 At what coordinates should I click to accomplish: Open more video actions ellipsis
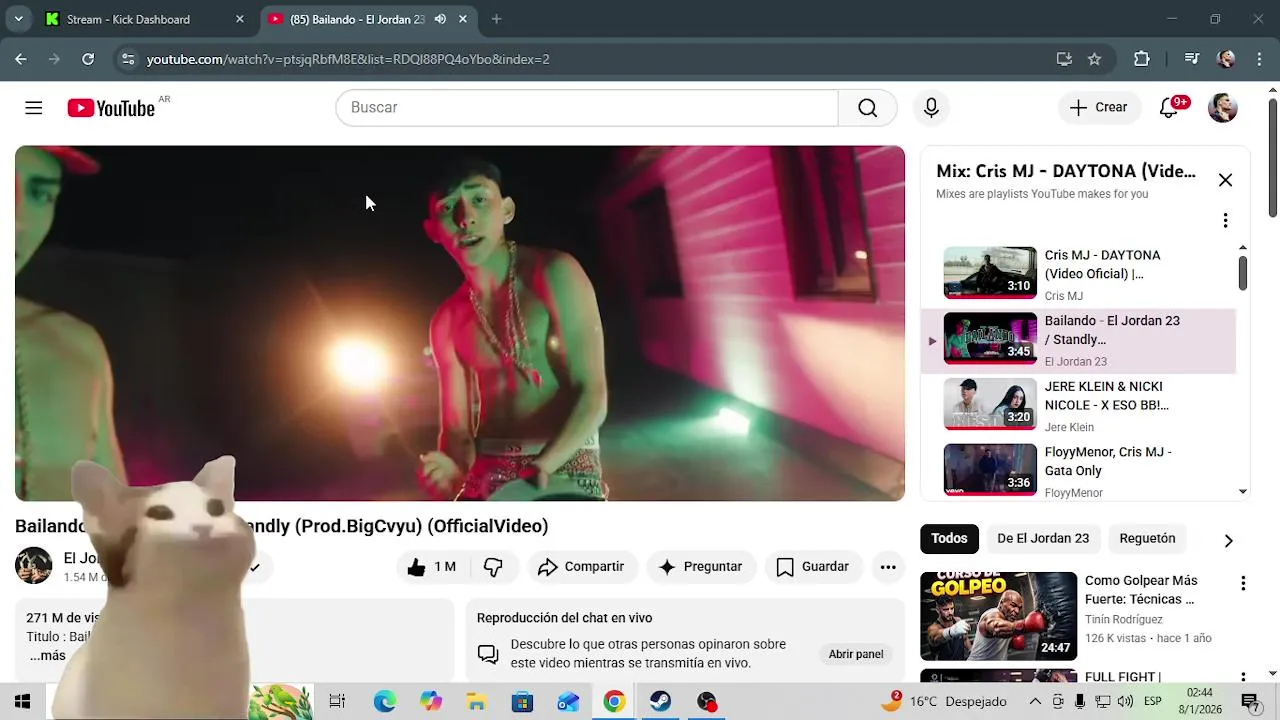coord(888,567)
